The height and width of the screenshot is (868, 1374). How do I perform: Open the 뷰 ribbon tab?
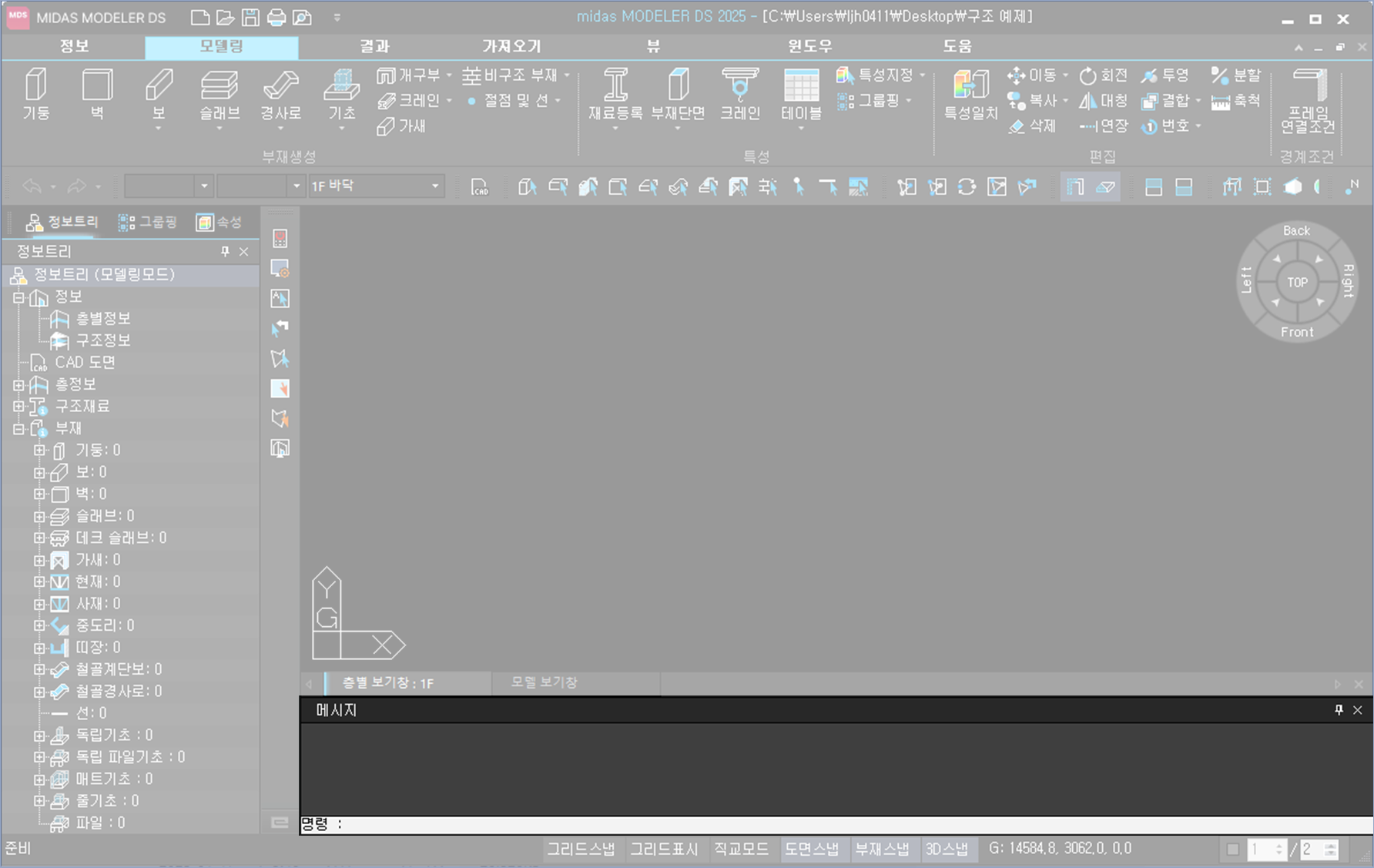click(x=653, y=46)
